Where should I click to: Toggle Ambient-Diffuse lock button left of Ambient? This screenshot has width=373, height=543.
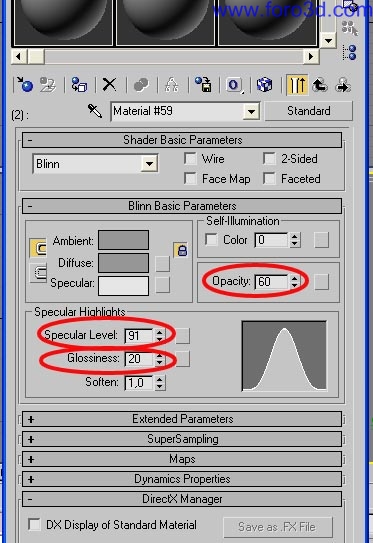(38, 248)
